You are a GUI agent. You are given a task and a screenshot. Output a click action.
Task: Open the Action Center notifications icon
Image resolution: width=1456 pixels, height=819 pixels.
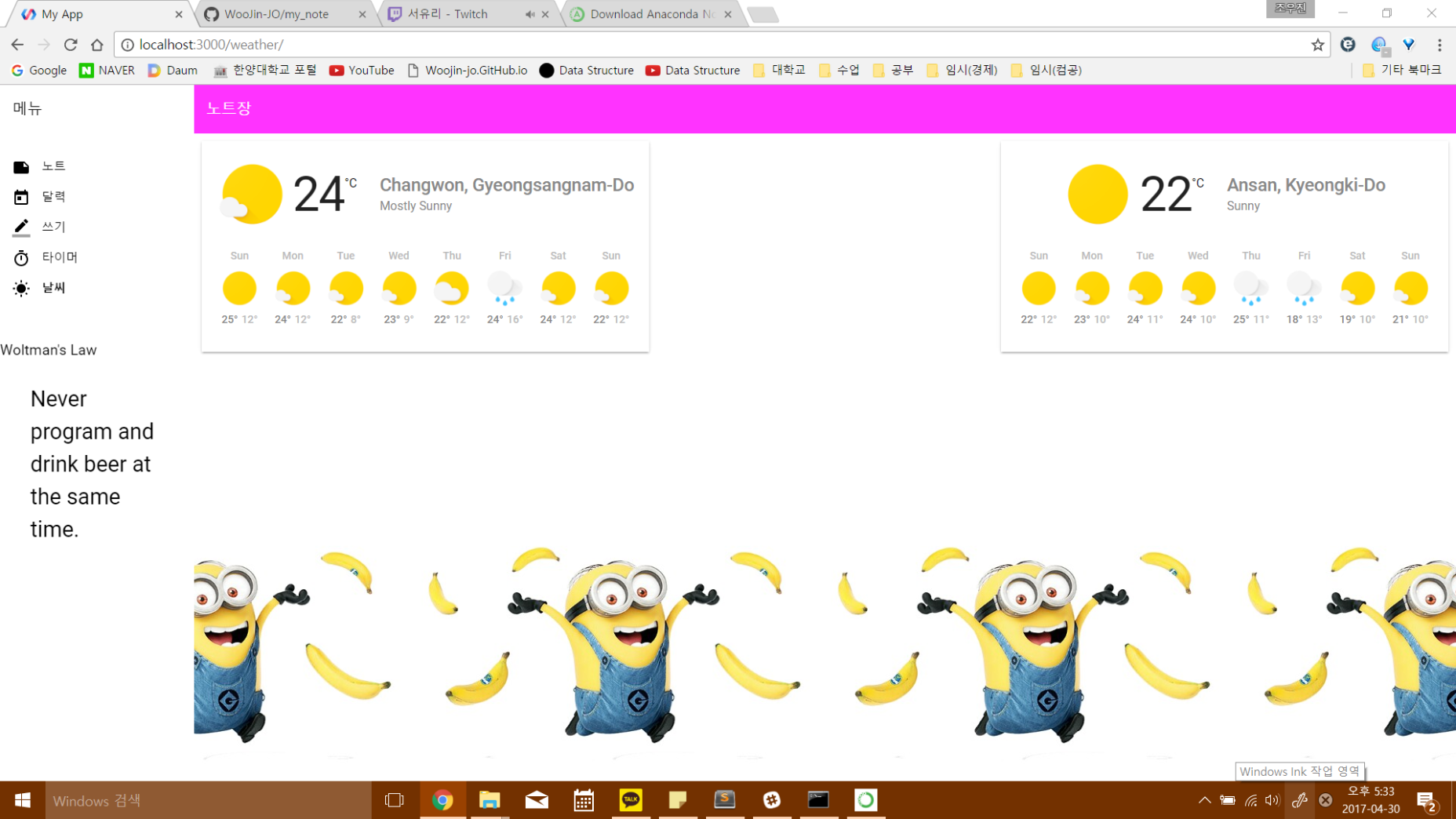click(x=1426, y=800)
